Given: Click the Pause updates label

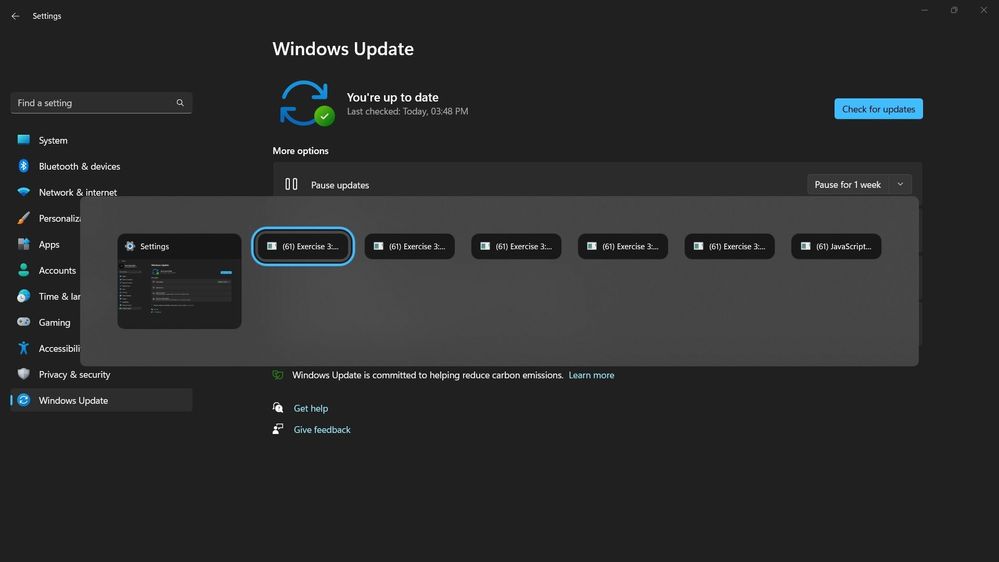Looking at the screenshot, I should (340, 185).
